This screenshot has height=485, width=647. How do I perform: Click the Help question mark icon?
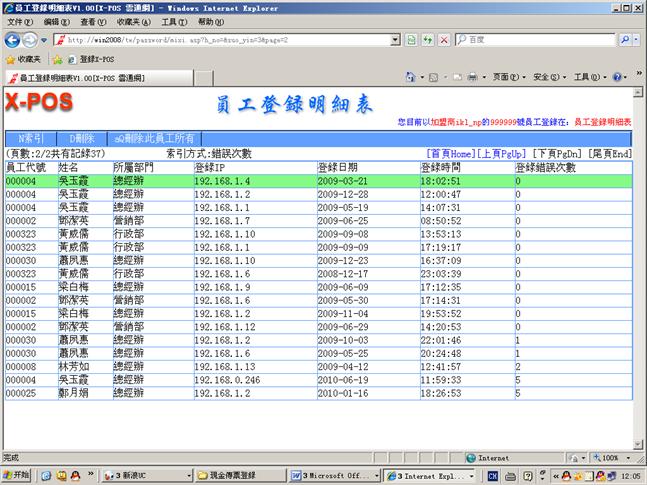tap(617, 77)
